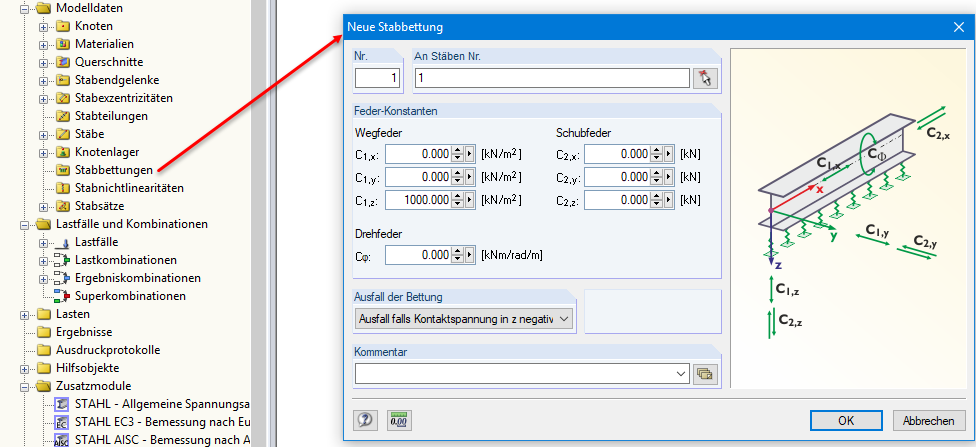This screenshot has height=447, width=976.
Task: Click the Cφ rotational spring stepper
Action: 457,255
